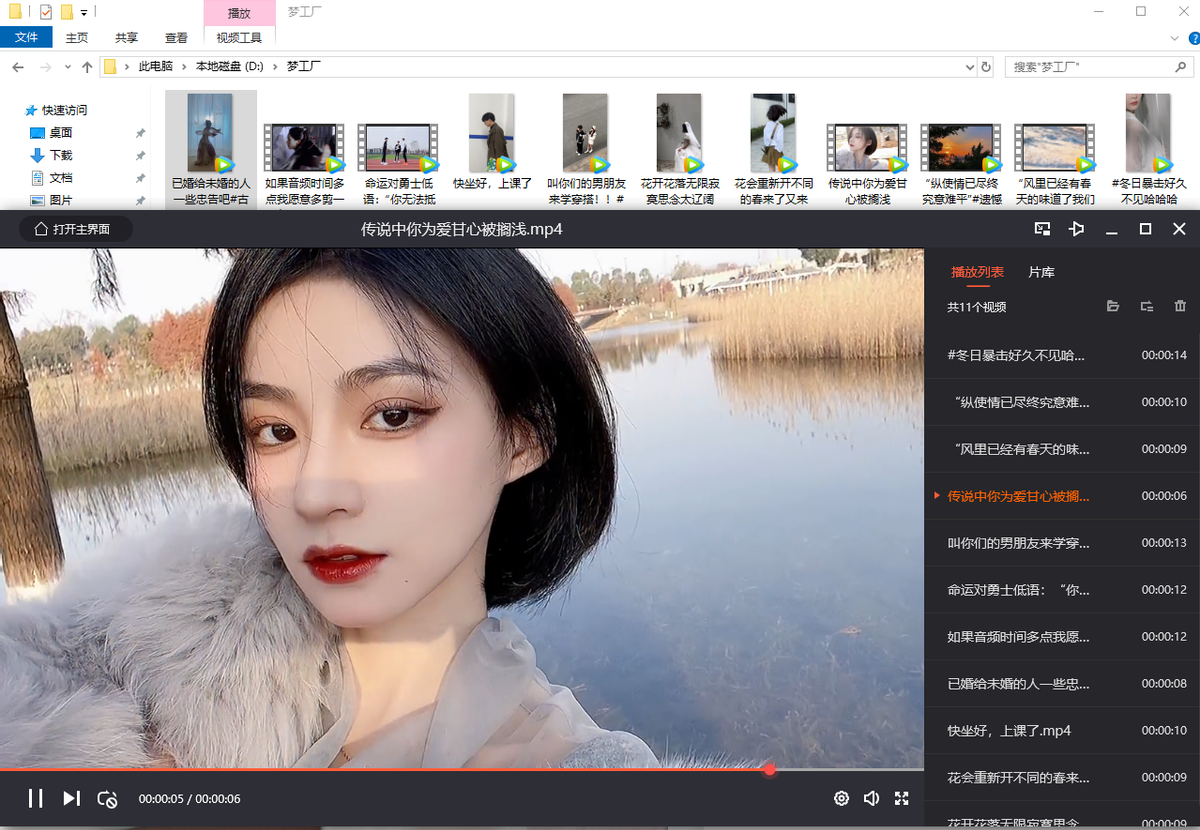Click 此电脑 in address path

[x=155, y=67]
